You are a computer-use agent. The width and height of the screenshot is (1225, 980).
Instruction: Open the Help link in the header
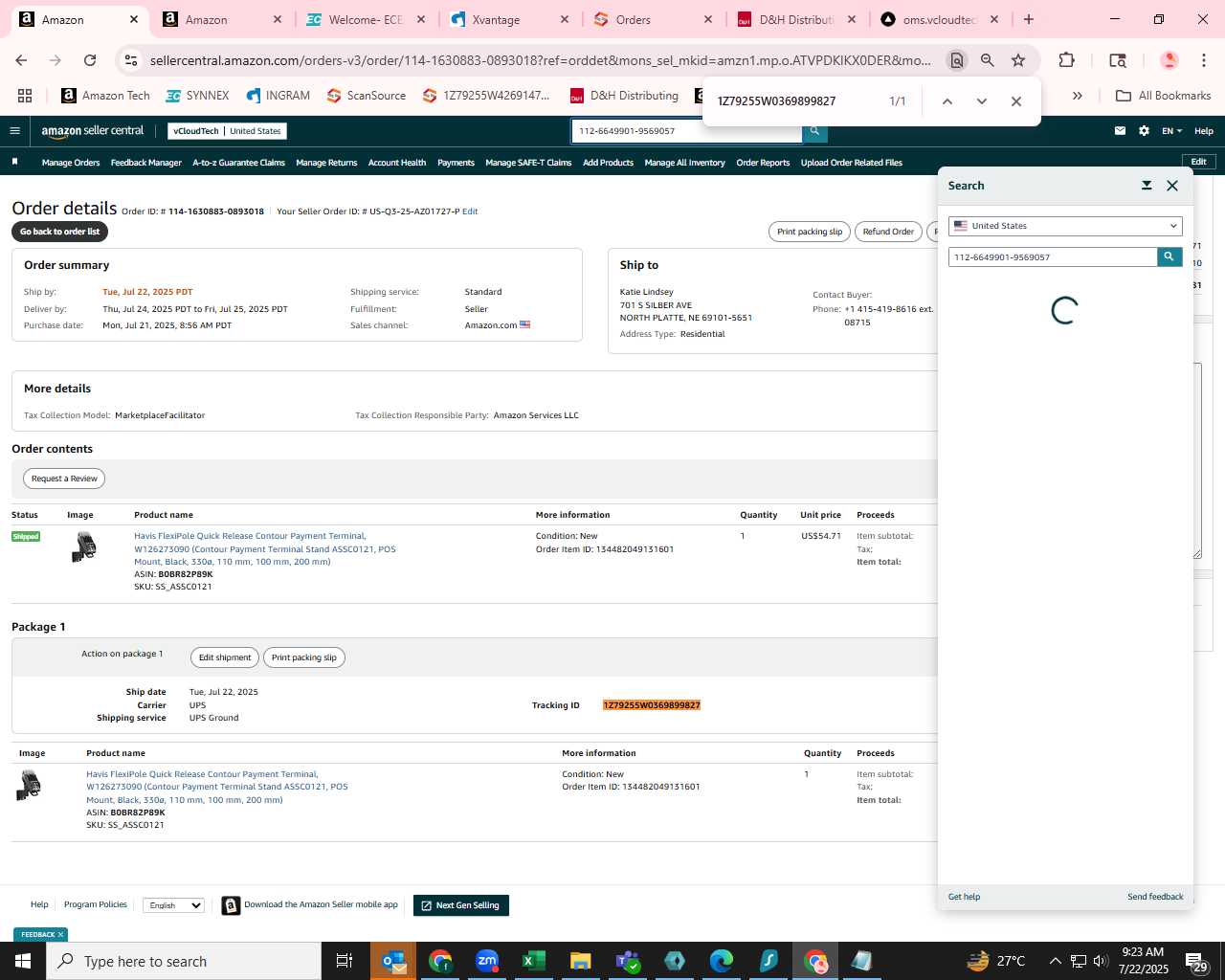1204,131
